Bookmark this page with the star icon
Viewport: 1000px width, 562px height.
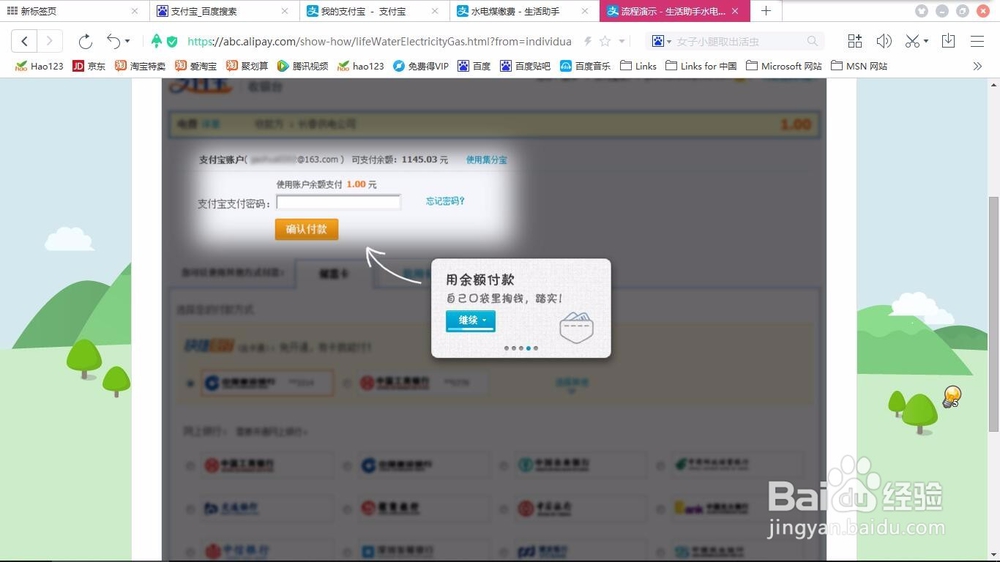605,41
